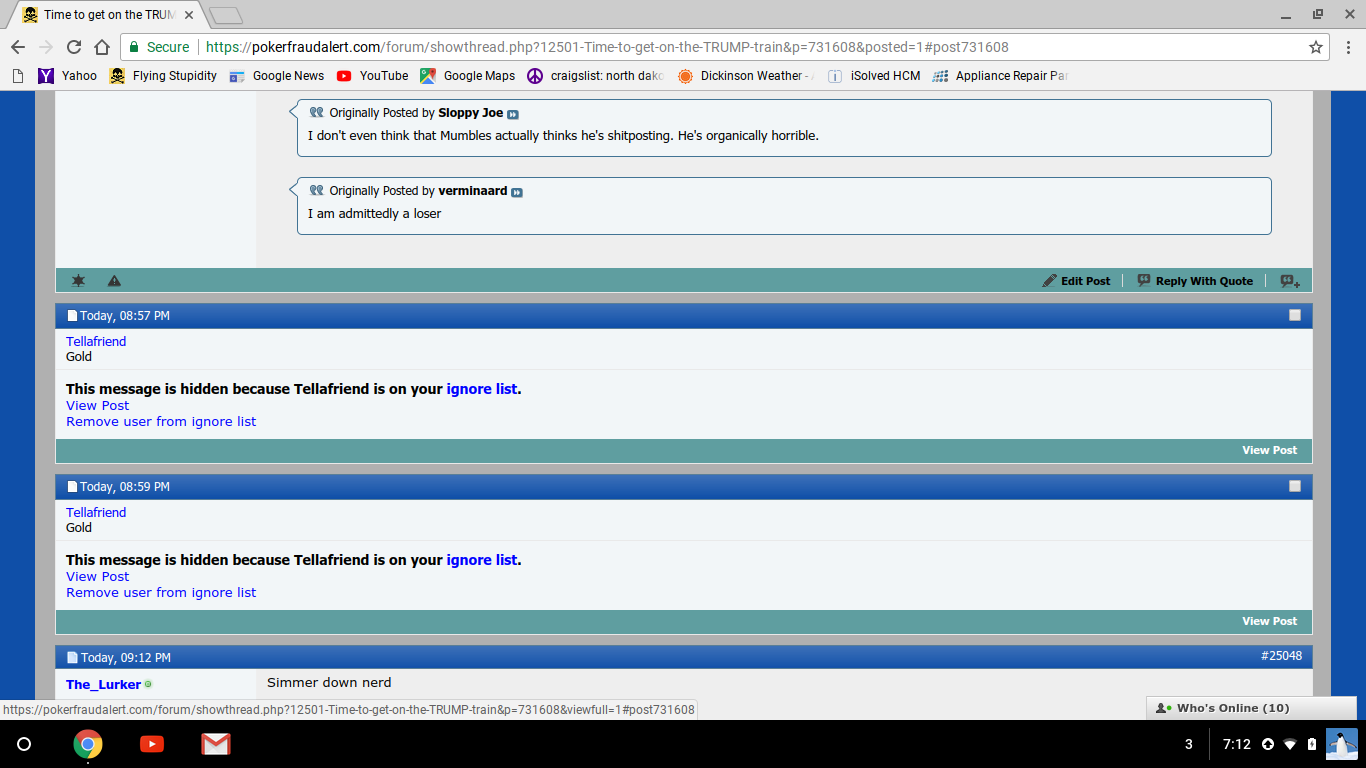Click view-post arrow next to Sloppy Joe
Viewport: 1366px width, 768px height.
click(513, 114)
